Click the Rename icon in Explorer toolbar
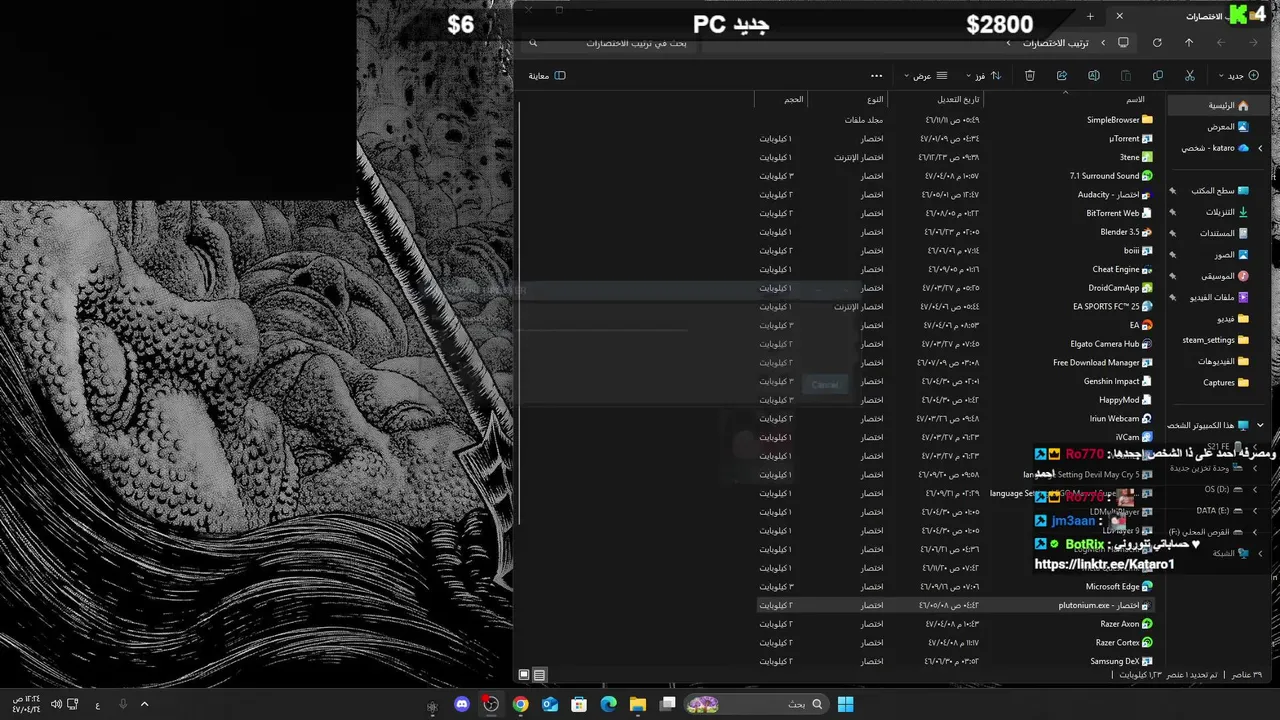 click(1093, 76)
